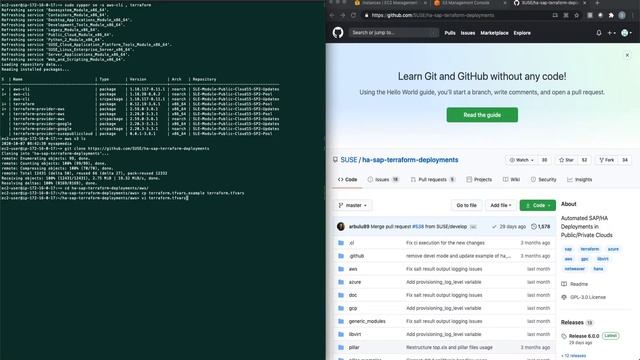Click the folder icon next to aws
Screen dimensions: 640x360
click(341, 269)
